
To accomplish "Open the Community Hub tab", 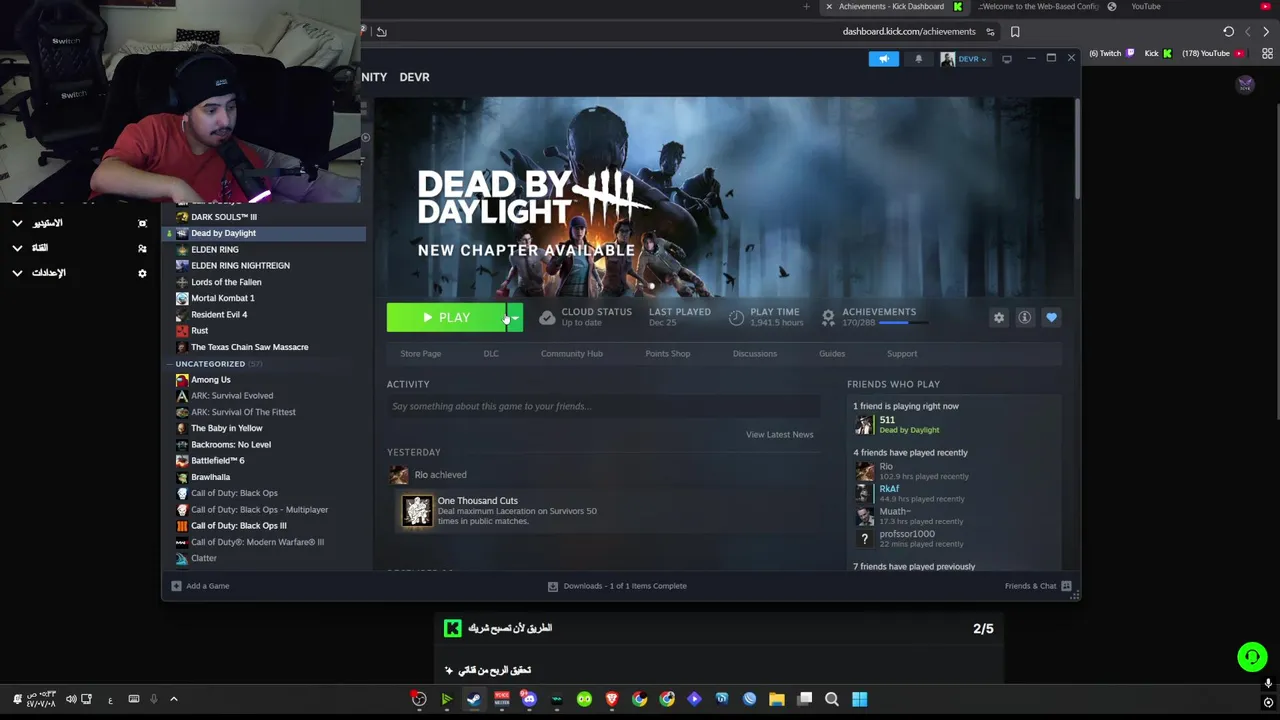I will (572, 353).
